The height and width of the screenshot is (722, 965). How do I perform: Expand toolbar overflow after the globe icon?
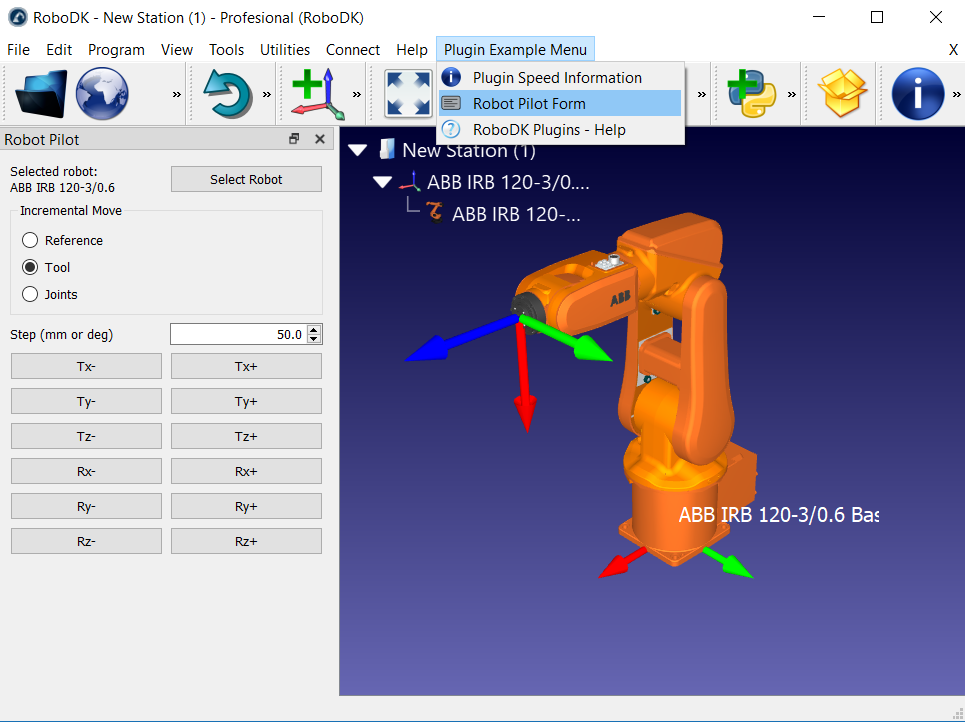[x=177, y=94]
